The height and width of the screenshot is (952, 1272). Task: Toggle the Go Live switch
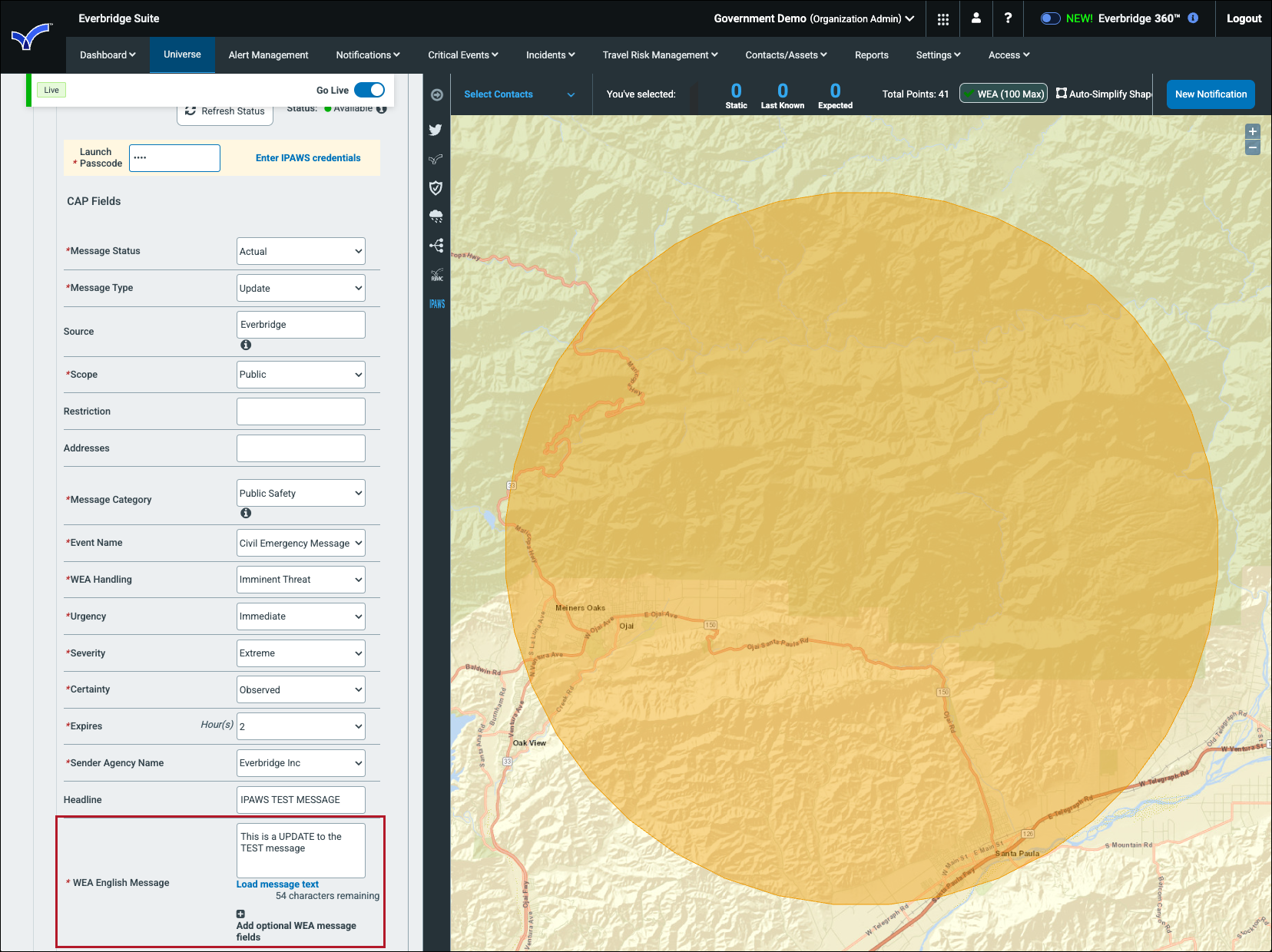click(369, 90)
